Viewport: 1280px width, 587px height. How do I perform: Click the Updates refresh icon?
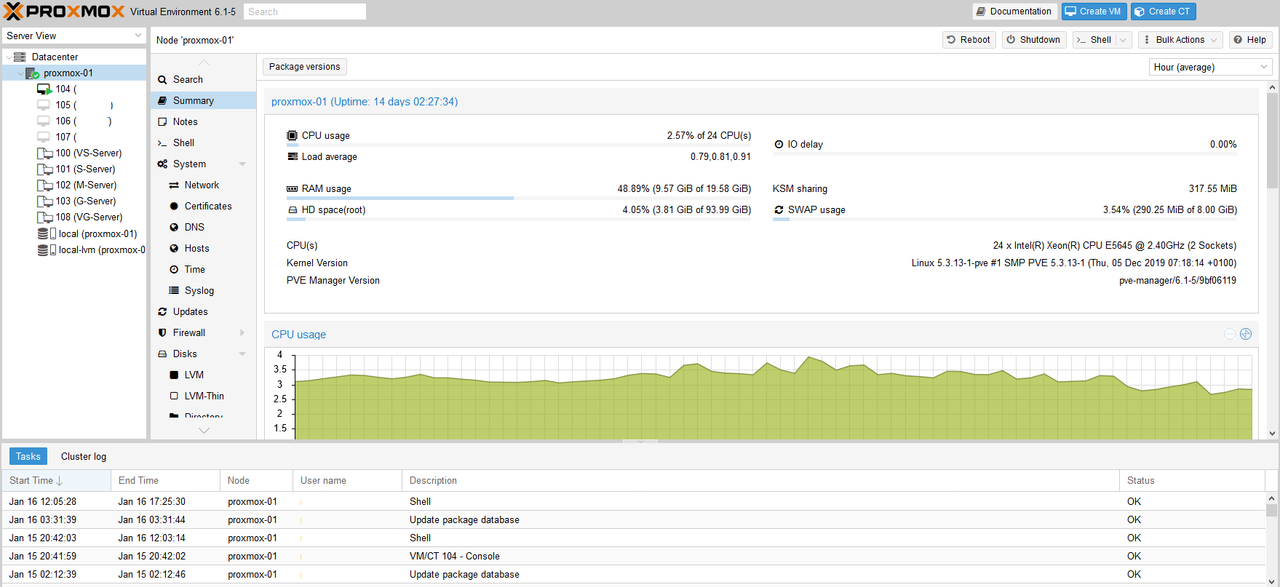pyautogui.click(x=162, y=312)
